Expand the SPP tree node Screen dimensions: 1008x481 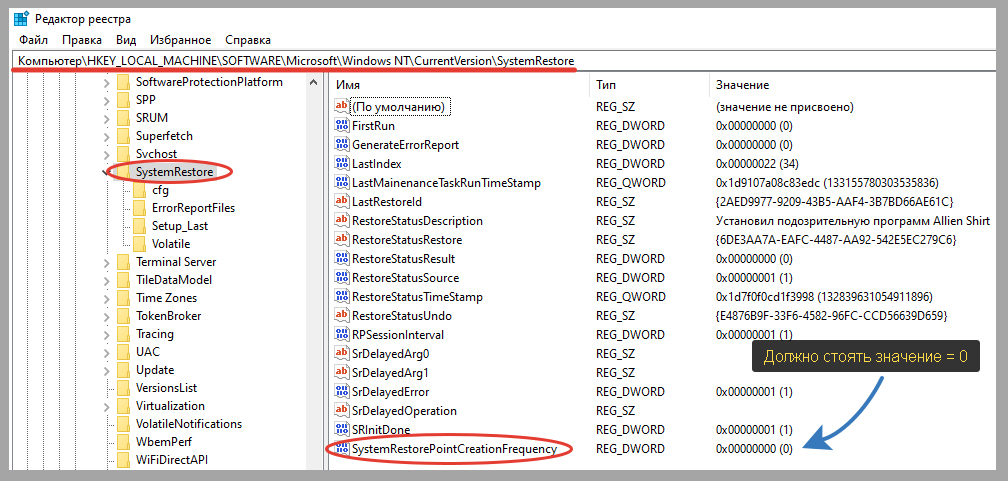tap(107, 100)
